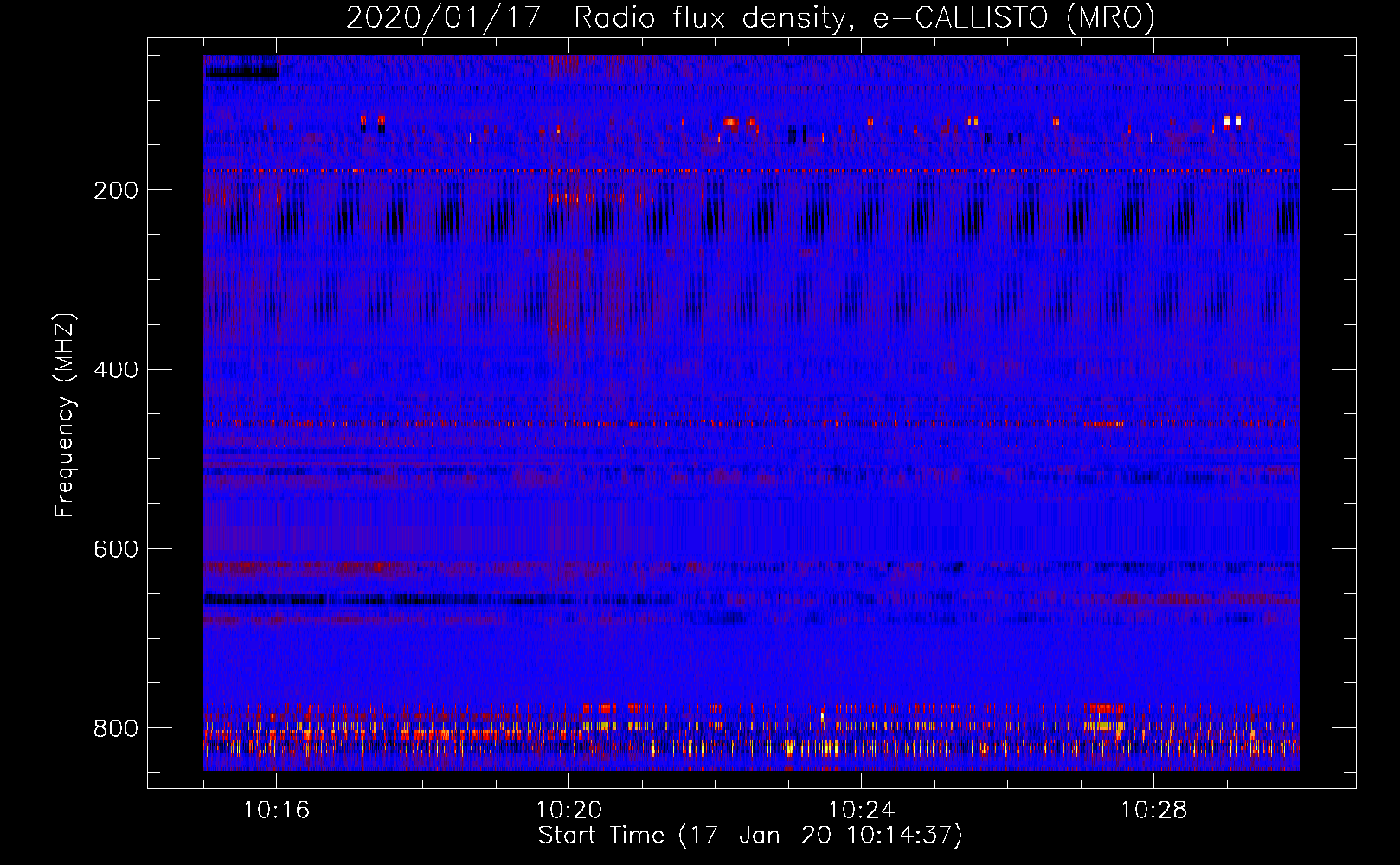Click the 200 frequency tick label
Image resolution: width=1400 pixels, height=865 pixels.
click(116, 190)
